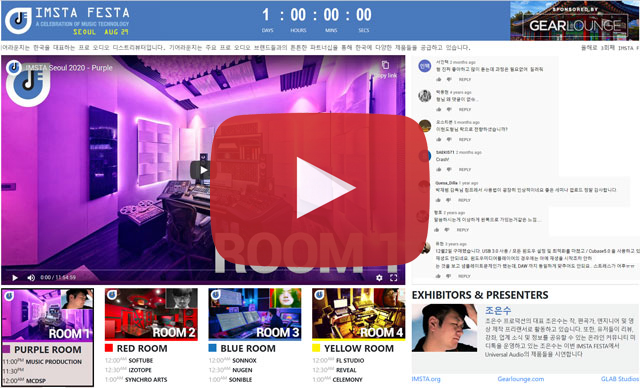Visit the IMSTA.org link
Screen dimensions: 640x388
426,379
